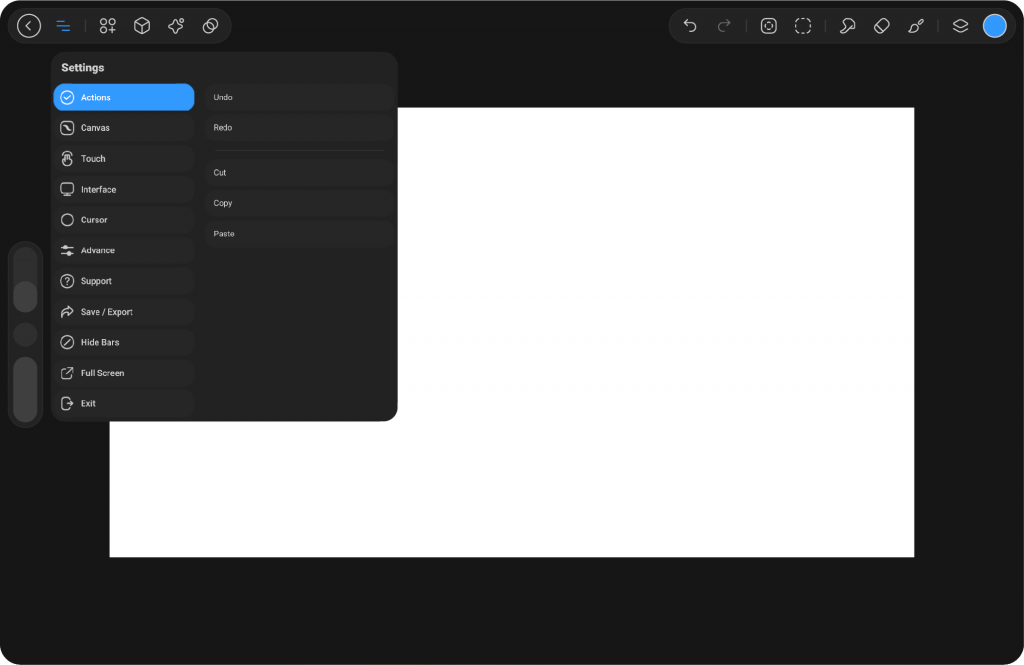The image size is (1024, 665).
Task: Close the settings menu via hamburger icon
Action: click(63, 26)
